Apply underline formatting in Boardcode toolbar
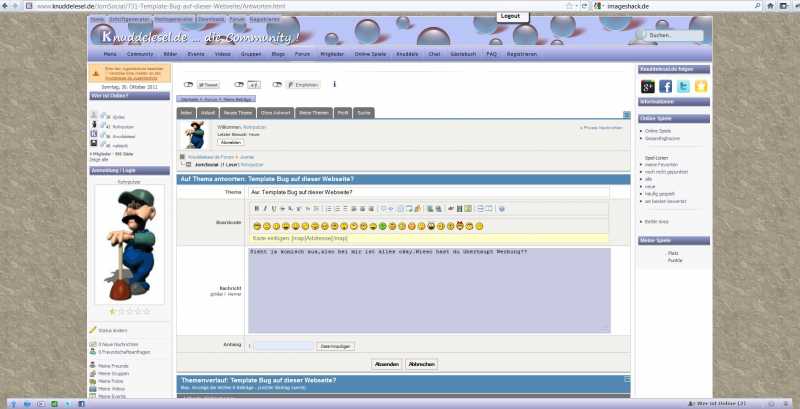Screen dimensions: 800x409 (273, 209)
